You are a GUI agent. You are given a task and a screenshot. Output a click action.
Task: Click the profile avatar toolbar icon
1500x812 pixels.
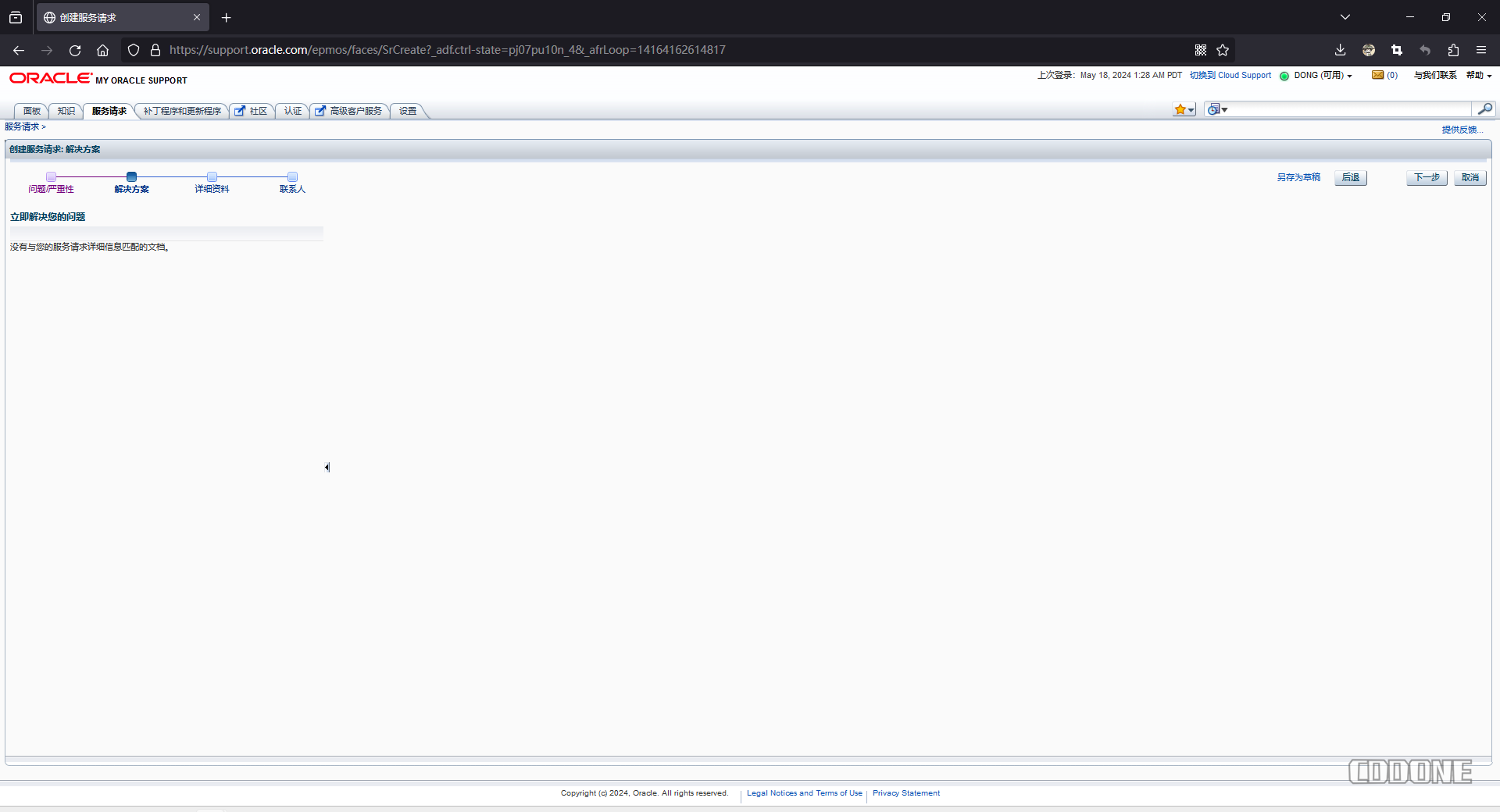[x=1369, y=50]
